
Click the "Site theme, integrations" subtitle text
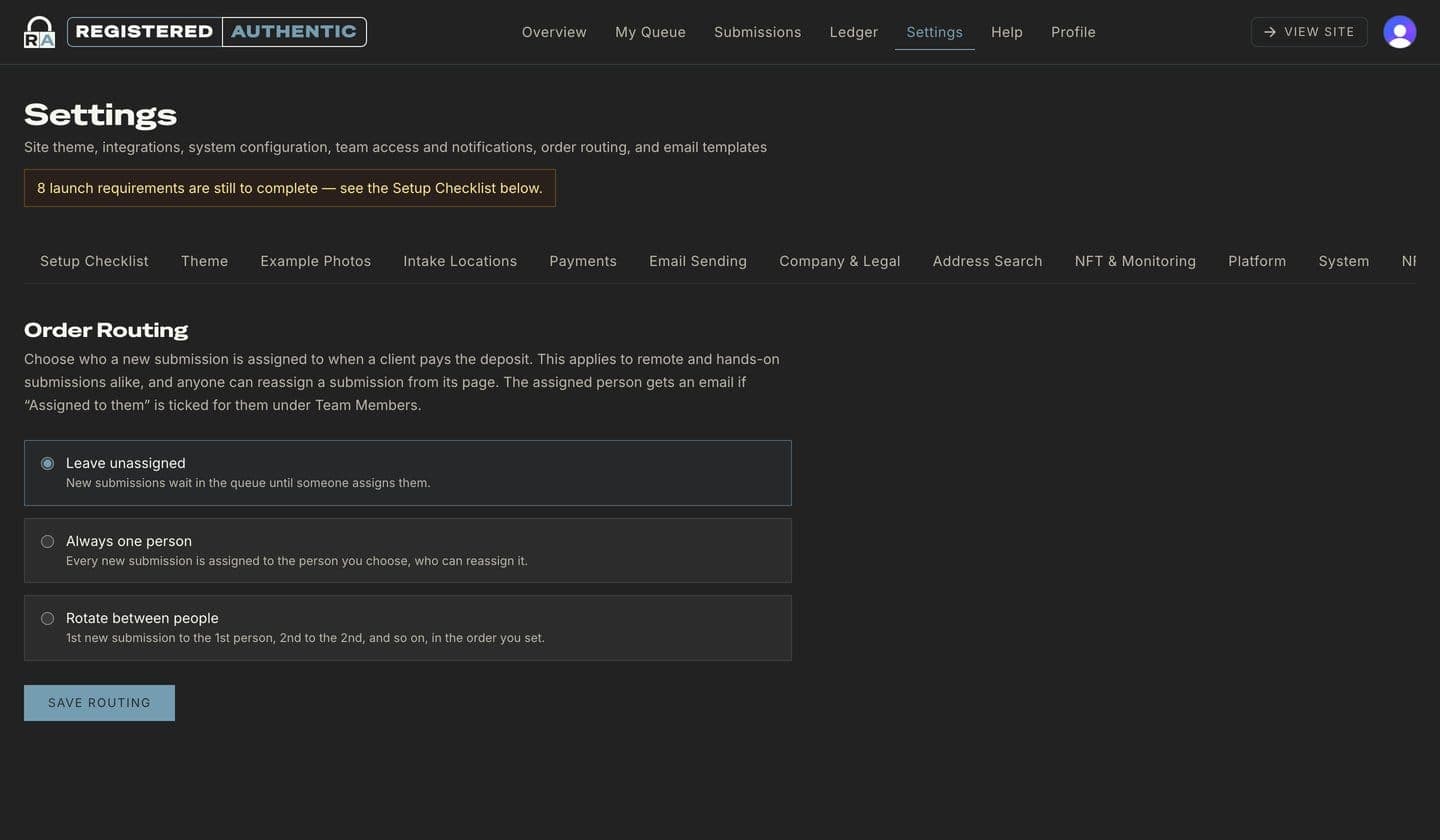point(395,147)
